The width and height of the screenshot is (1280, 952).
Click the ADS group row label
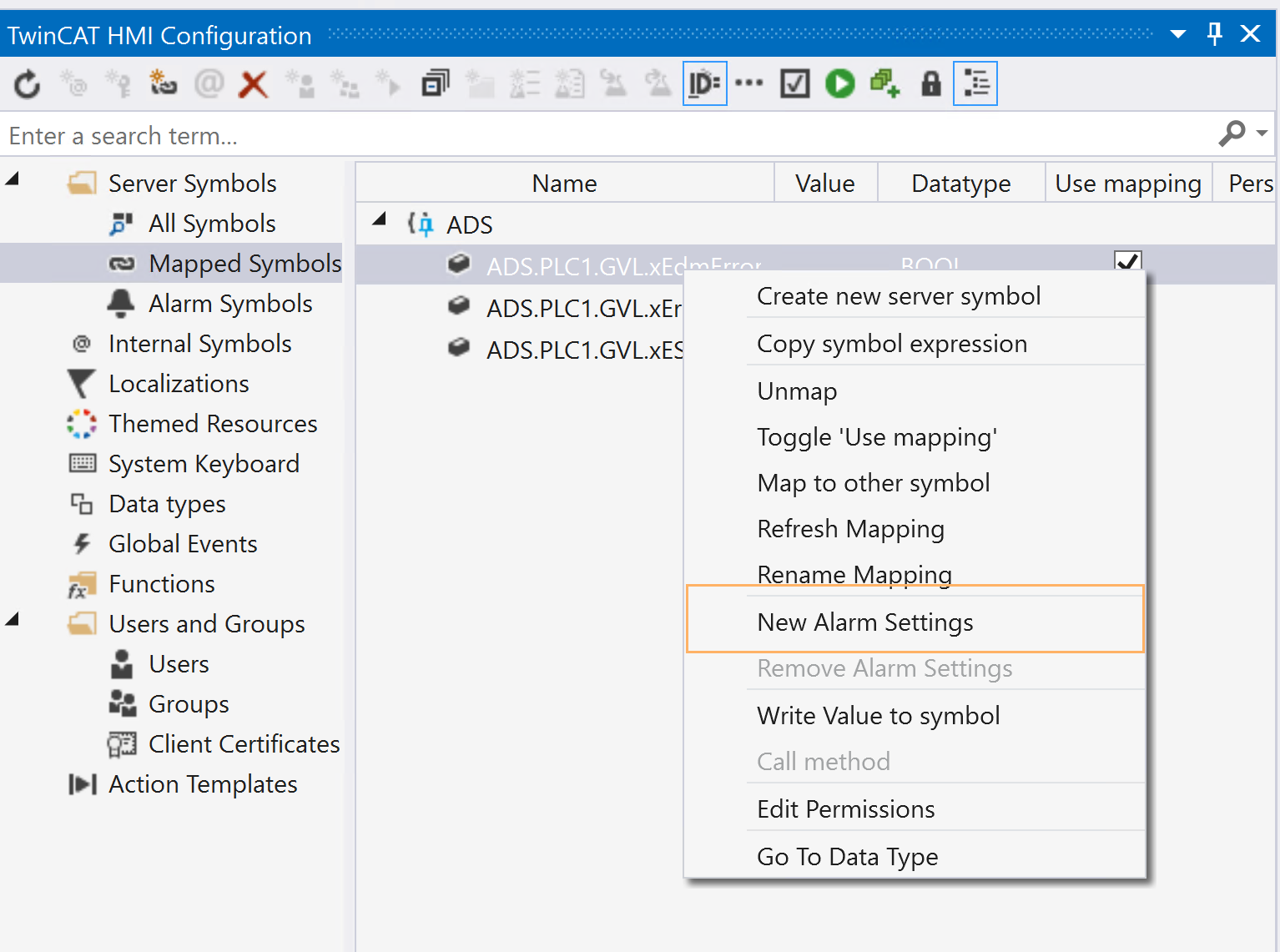coord(470,224)
